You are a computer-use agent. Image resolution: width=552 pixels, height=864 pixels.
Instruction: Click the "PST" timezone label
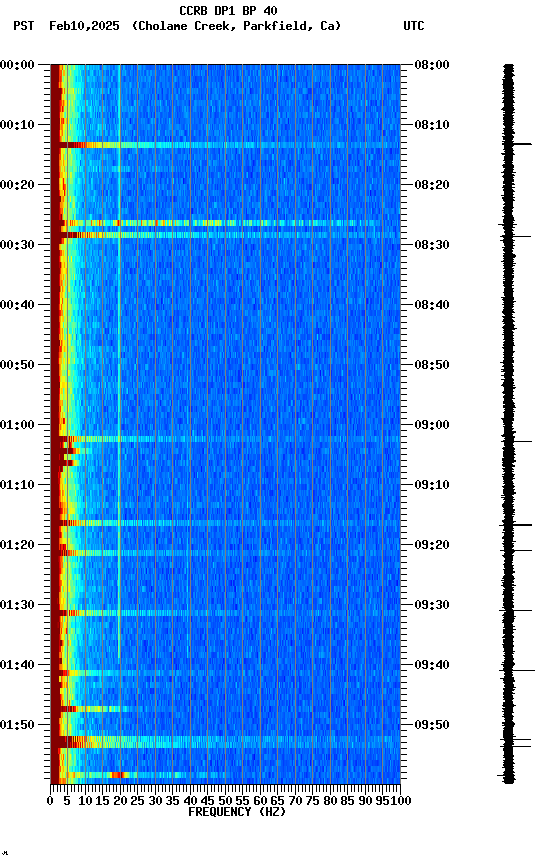click(x=24, y=26)
